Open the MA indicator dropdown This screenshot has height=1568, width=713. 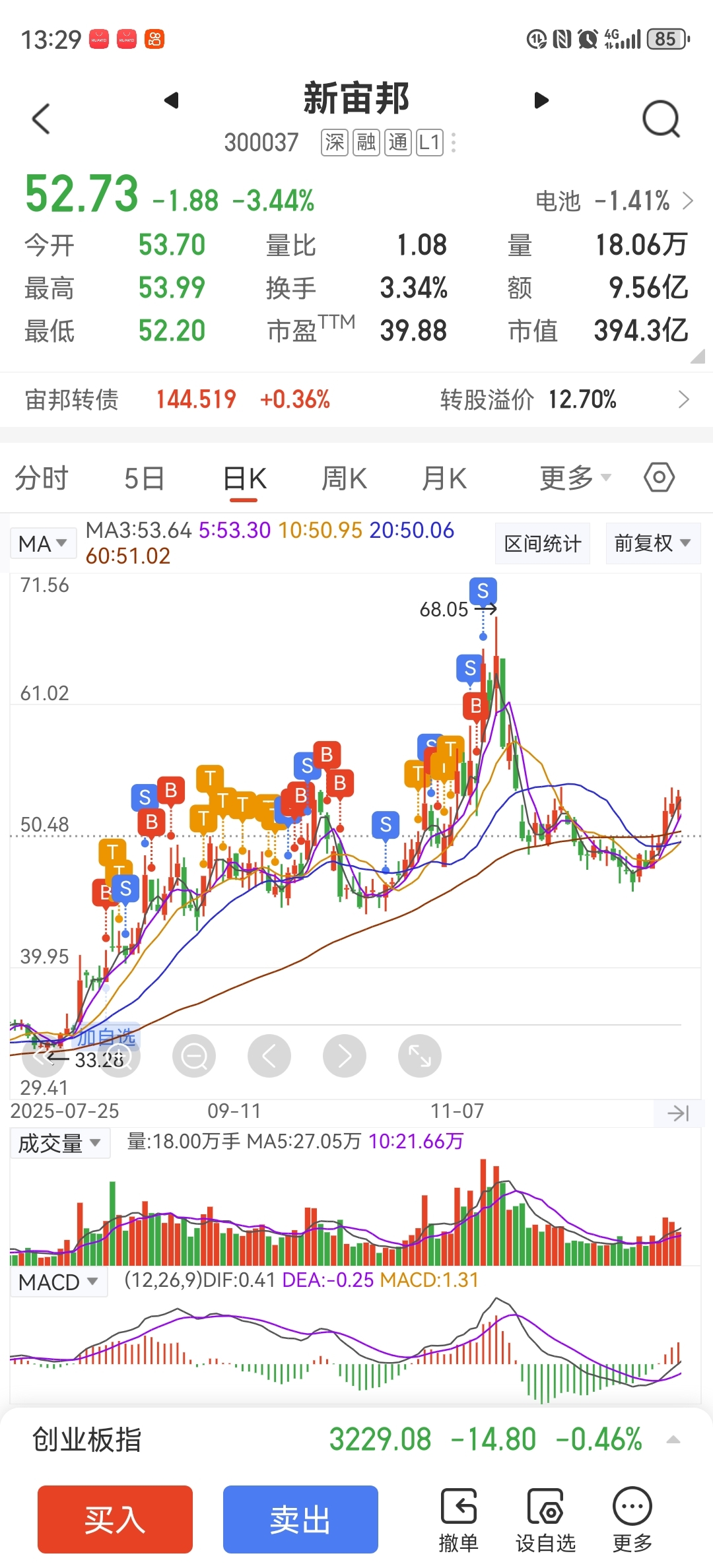[x=43, y=544]
